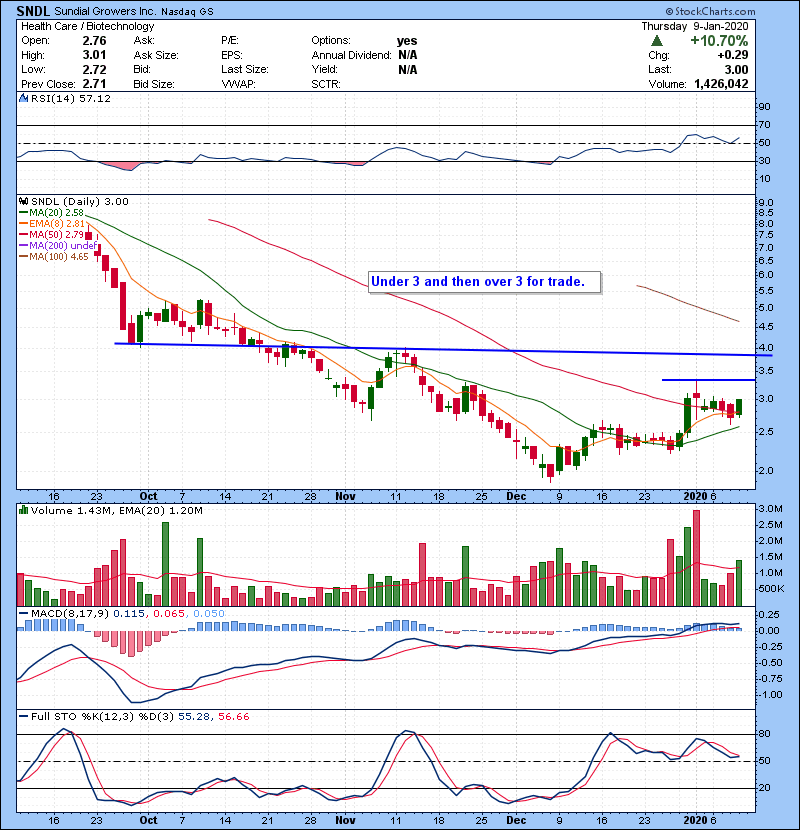Click the P/E label
800x830 pixels.
click(x=230, y=41)
